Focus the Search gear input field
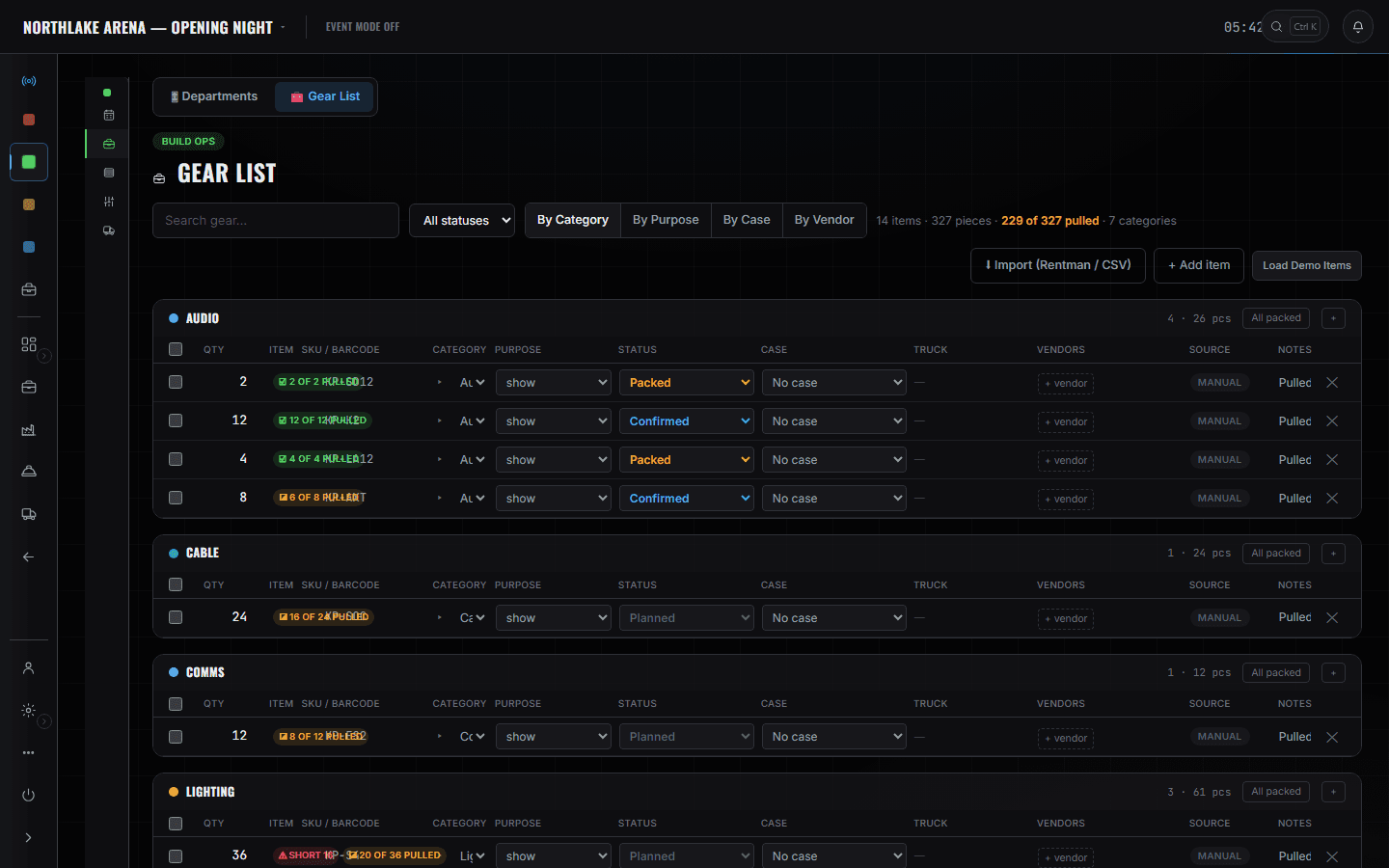This screenshot has height=868, width=1389. click(x=276, y=221)
